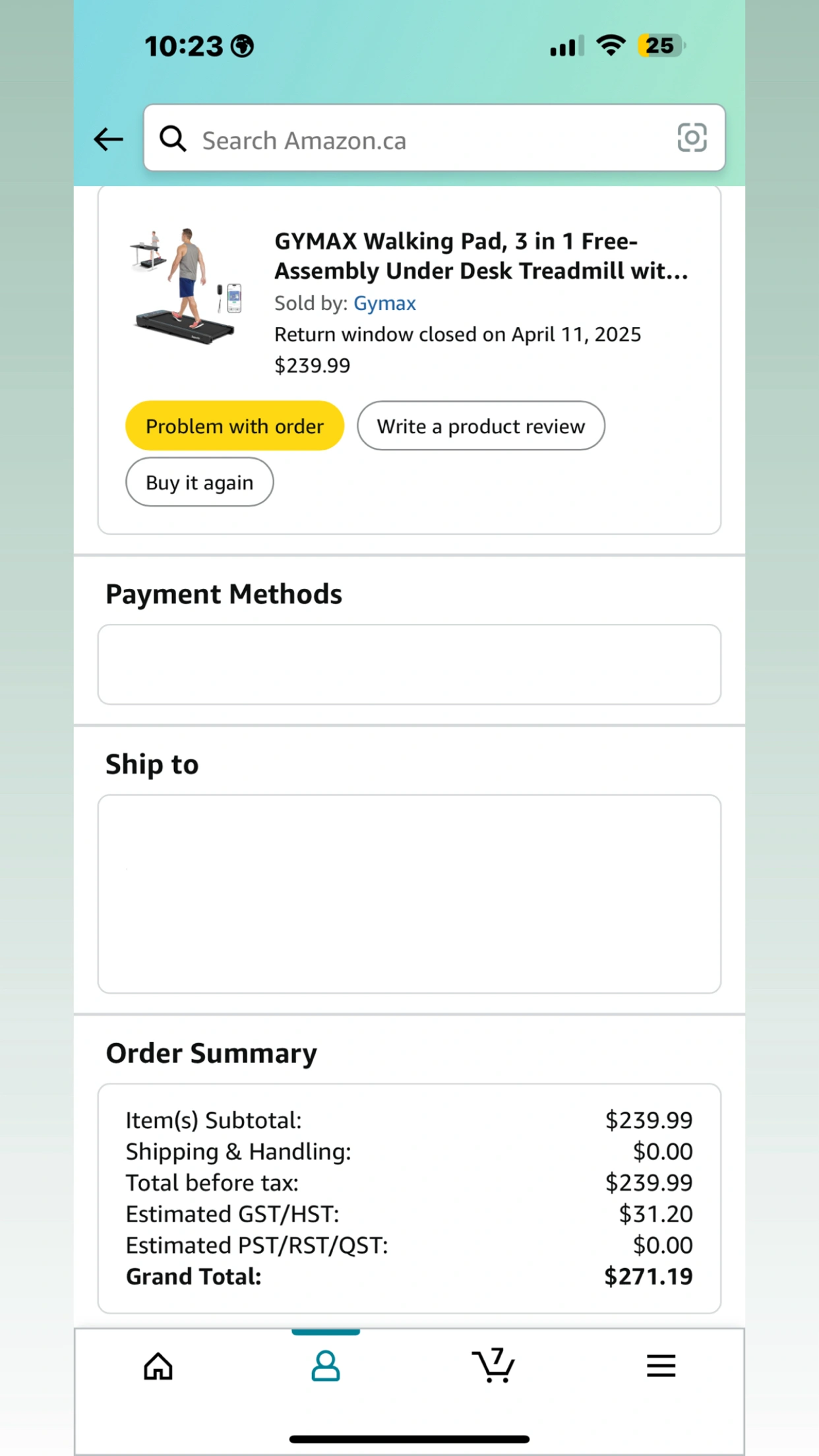819x1456 pixels.
Task: Tap the Grand Total row
Action: coord(409,1277)
